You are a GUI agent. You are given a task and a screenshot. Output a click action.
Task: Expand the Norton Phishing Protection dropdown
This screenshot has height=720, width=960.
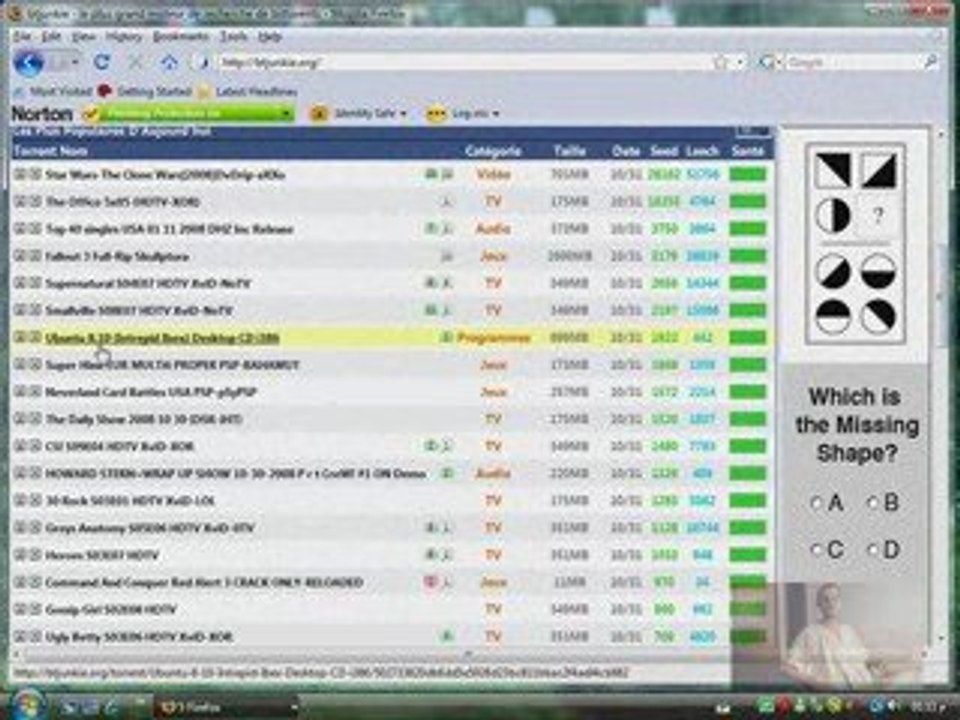coord(286,114)
